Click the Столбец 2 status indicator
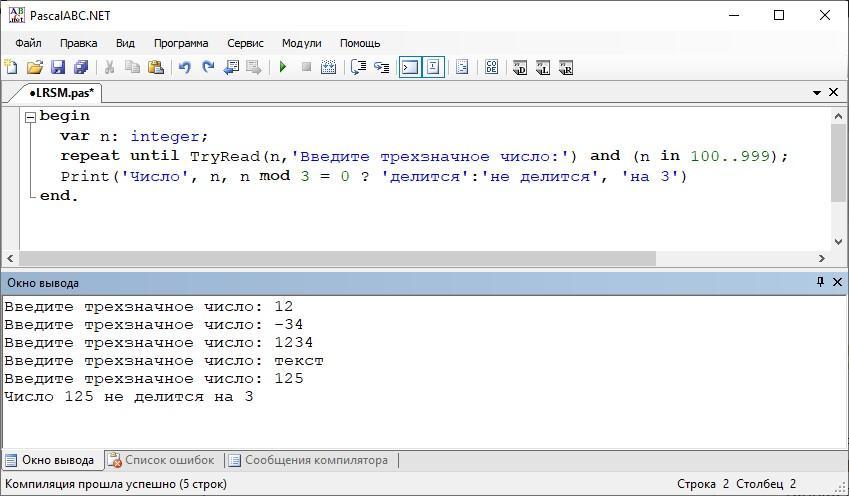 pos(766,484)
